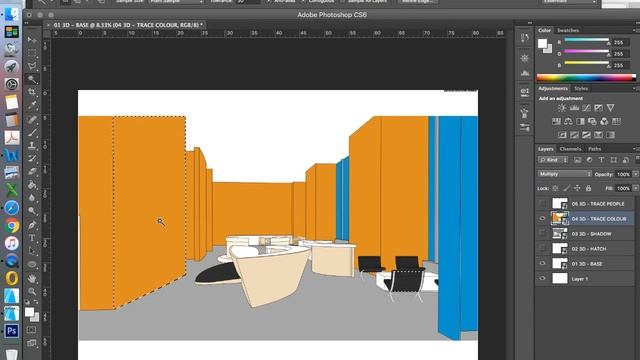Select the Zoom tool in toolbox
This screenshot has width=640, height=360.
[x=32, y=291]
